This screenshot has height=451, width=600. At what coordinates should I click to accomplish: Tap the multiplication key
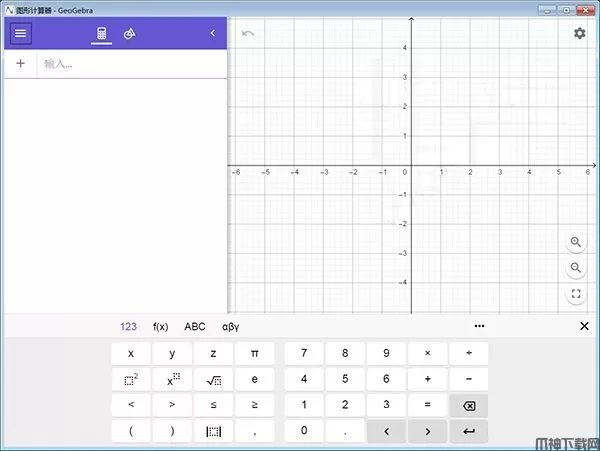coord(427,353)
